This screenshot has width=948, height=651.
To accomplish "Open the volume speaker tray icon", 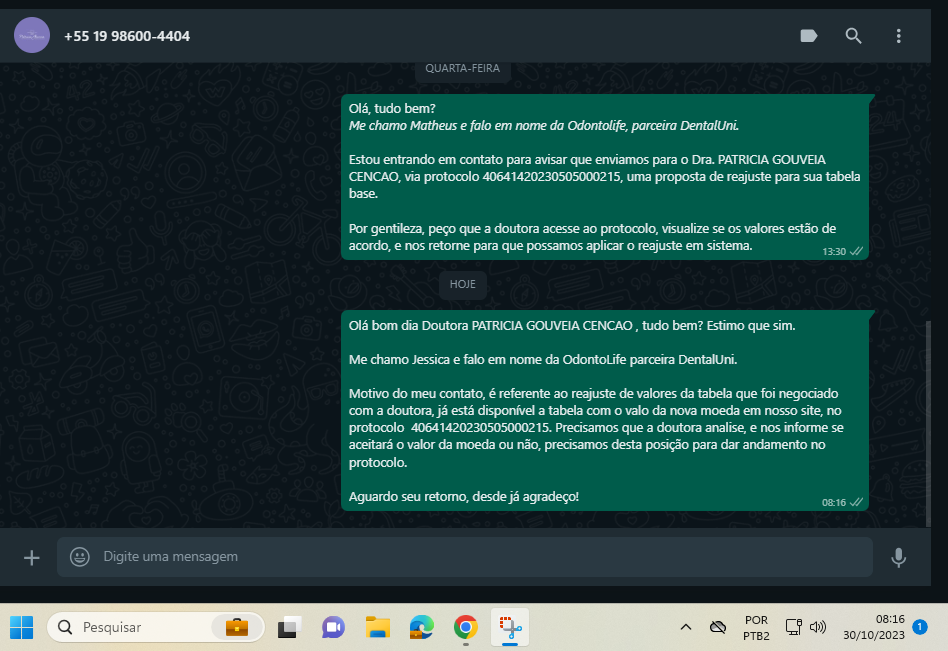I will click(817, 627).
